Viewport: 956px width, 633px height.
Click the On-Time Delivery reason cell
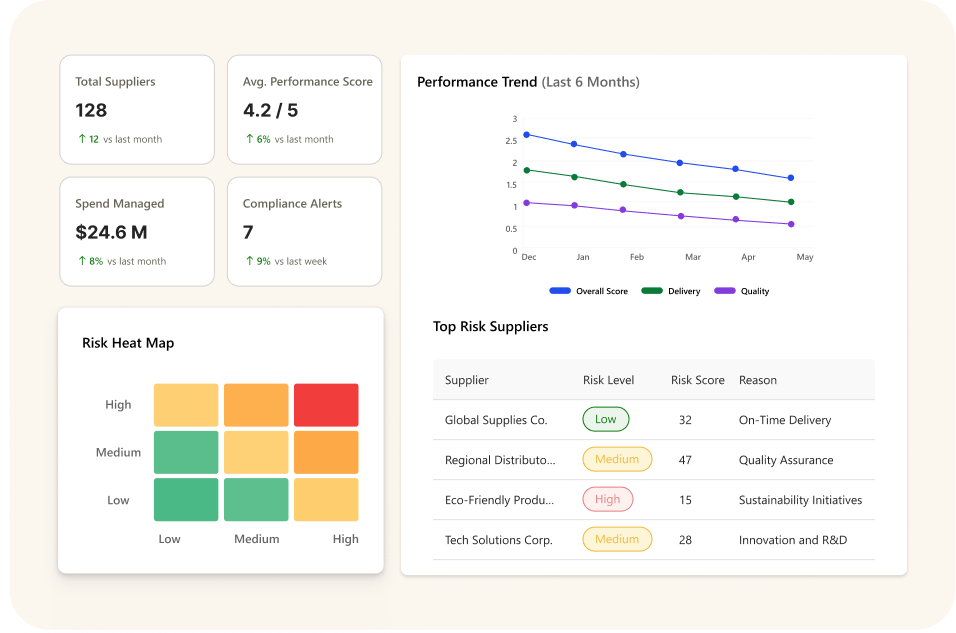tap(785, 420)
